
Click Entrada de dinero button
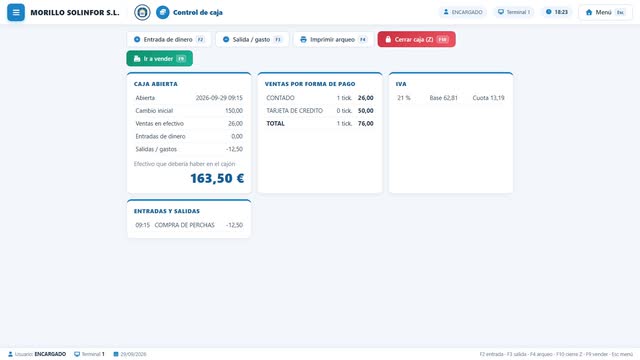click(169, 40)
